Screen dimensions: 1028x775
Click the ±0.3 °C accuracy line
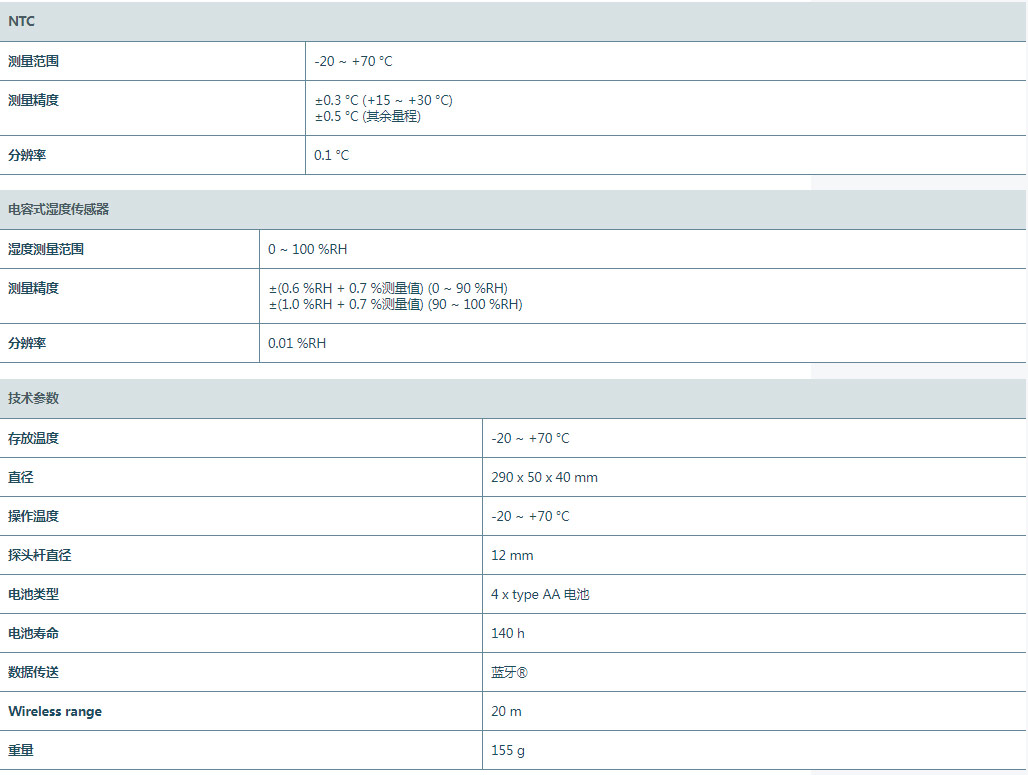coord(384,100)
